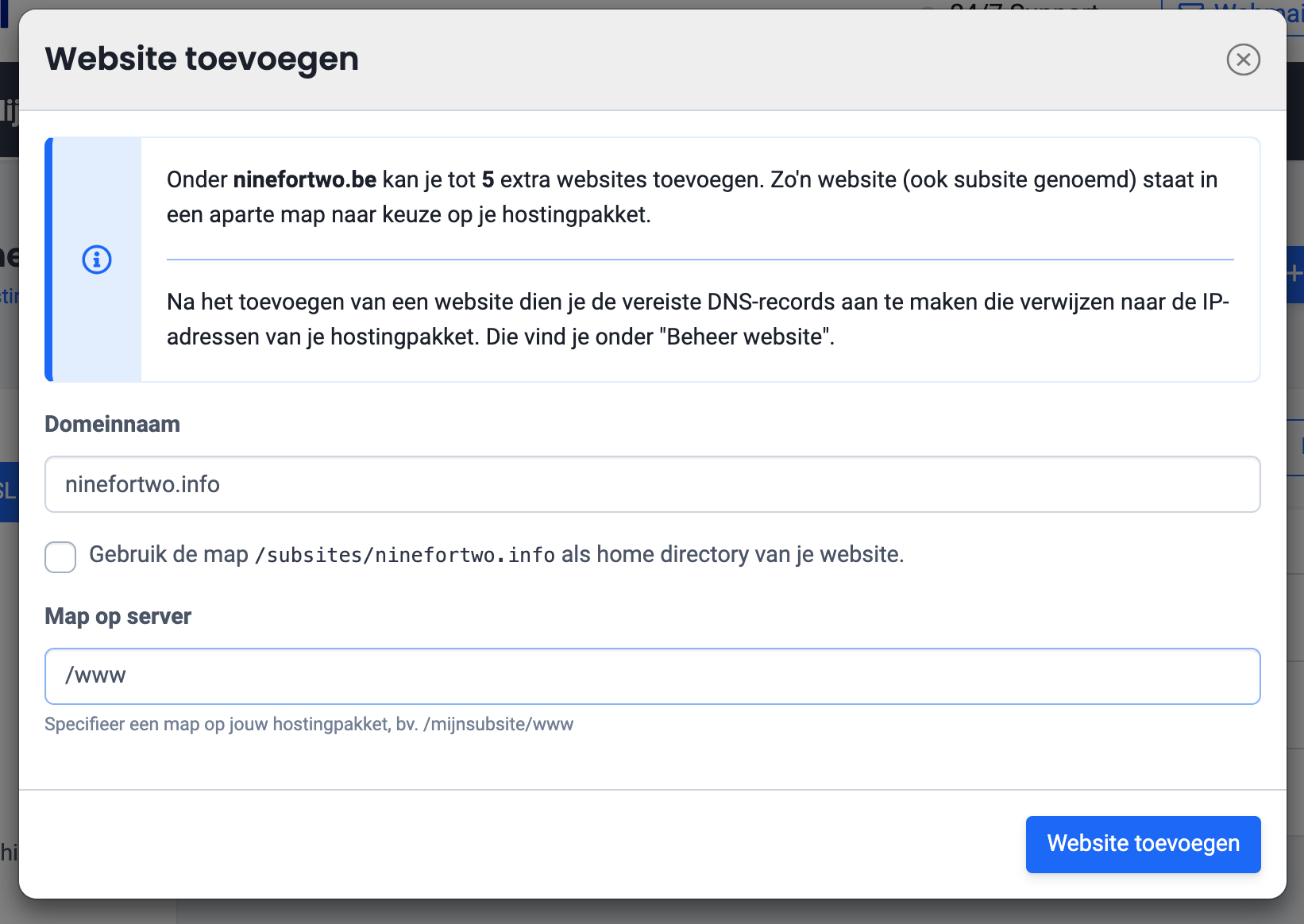The height and width of the screenshot is (924, 1304).
Task: Submit with the Website toevoegen button
Action: click(1143, 844)
